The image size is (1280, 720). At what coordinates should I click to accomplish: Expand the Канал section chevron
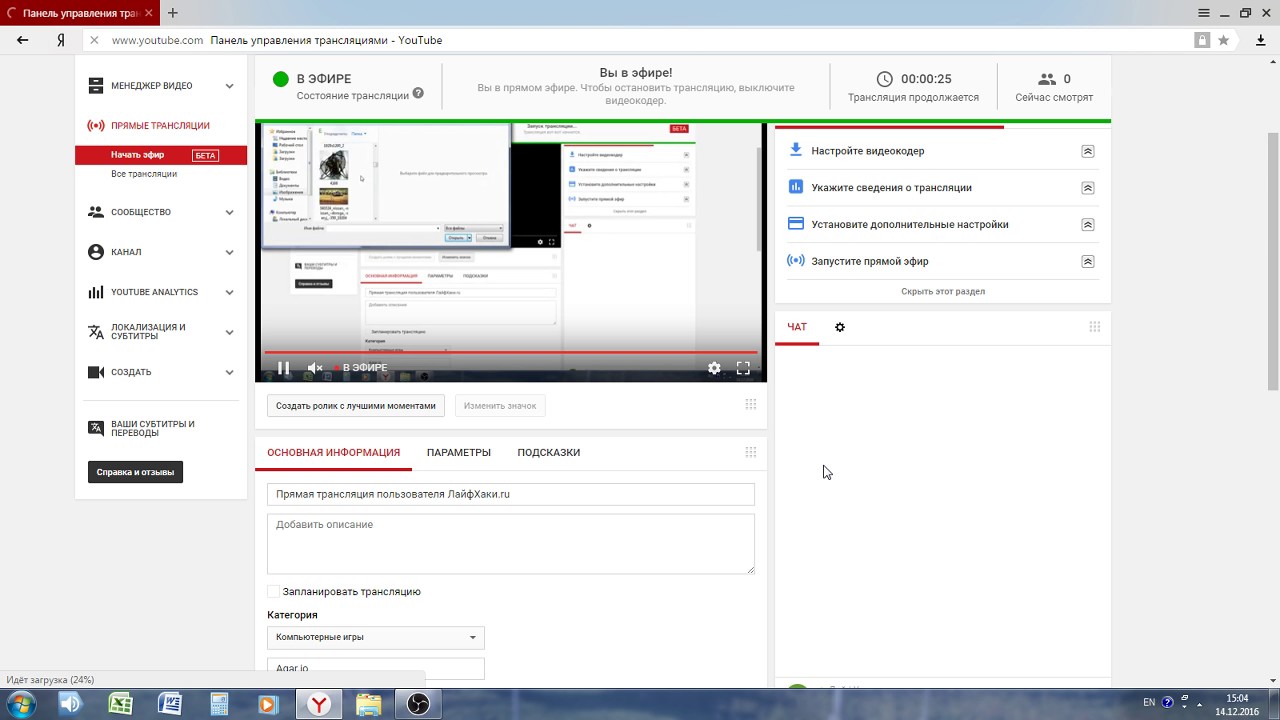[229, 252]
